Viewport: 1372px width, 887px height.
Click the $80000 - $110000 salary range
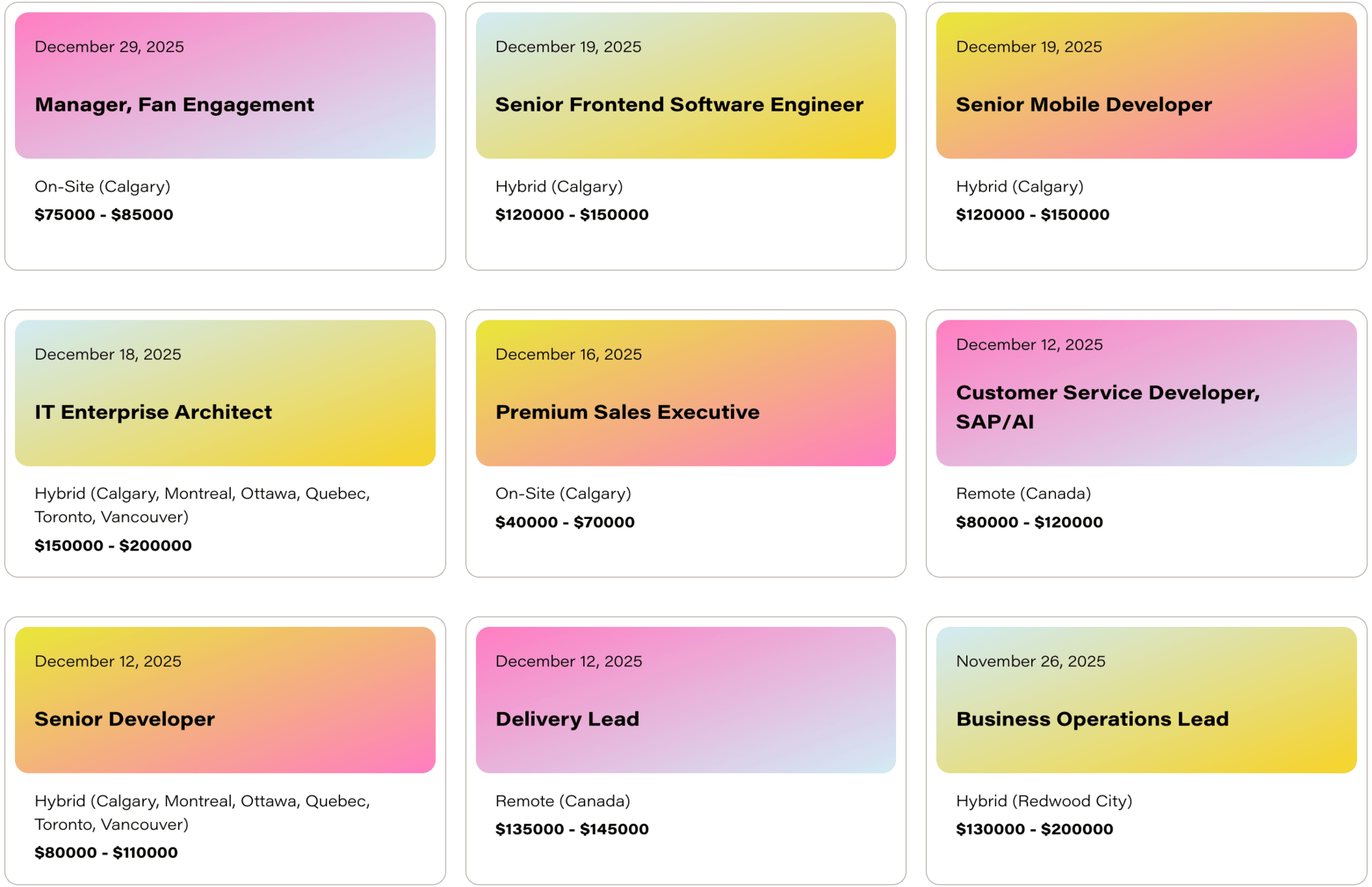[x=106, y=852]
